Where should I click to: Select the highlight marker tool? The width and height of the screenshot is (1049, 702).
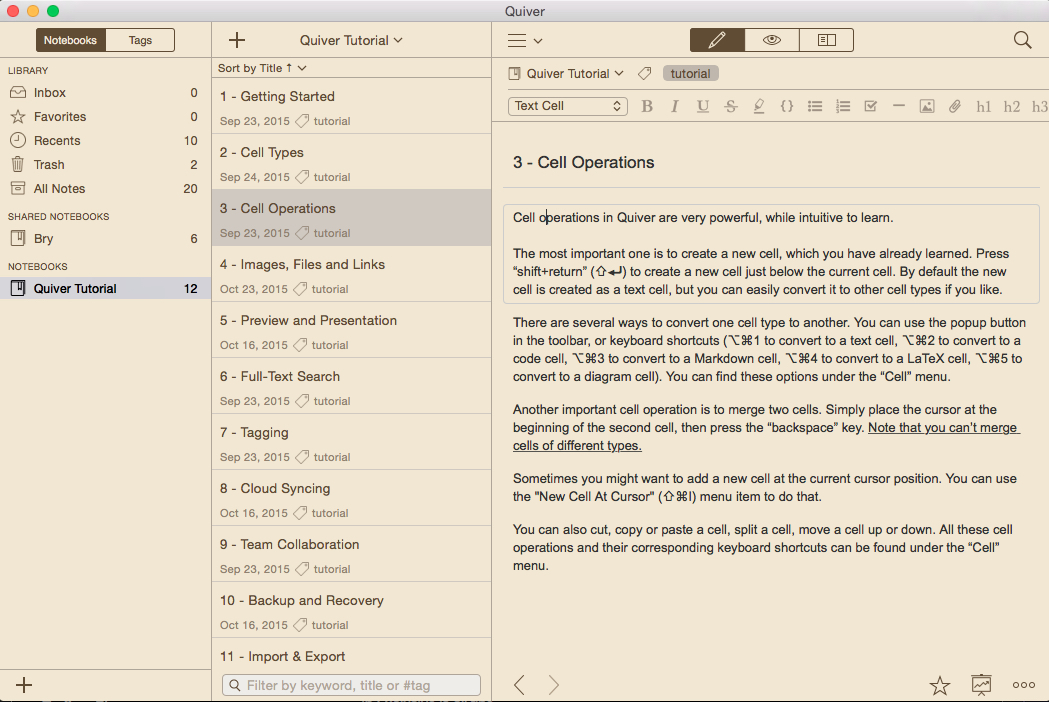(759, 106)
